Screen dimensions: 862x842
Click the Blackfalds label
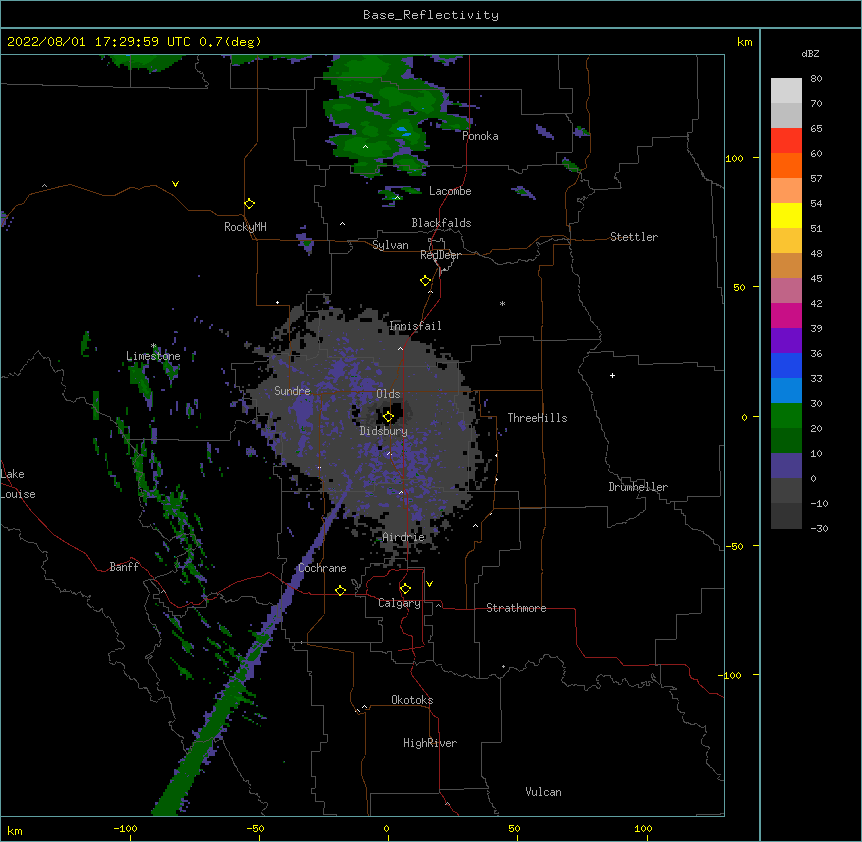(441, 223)
